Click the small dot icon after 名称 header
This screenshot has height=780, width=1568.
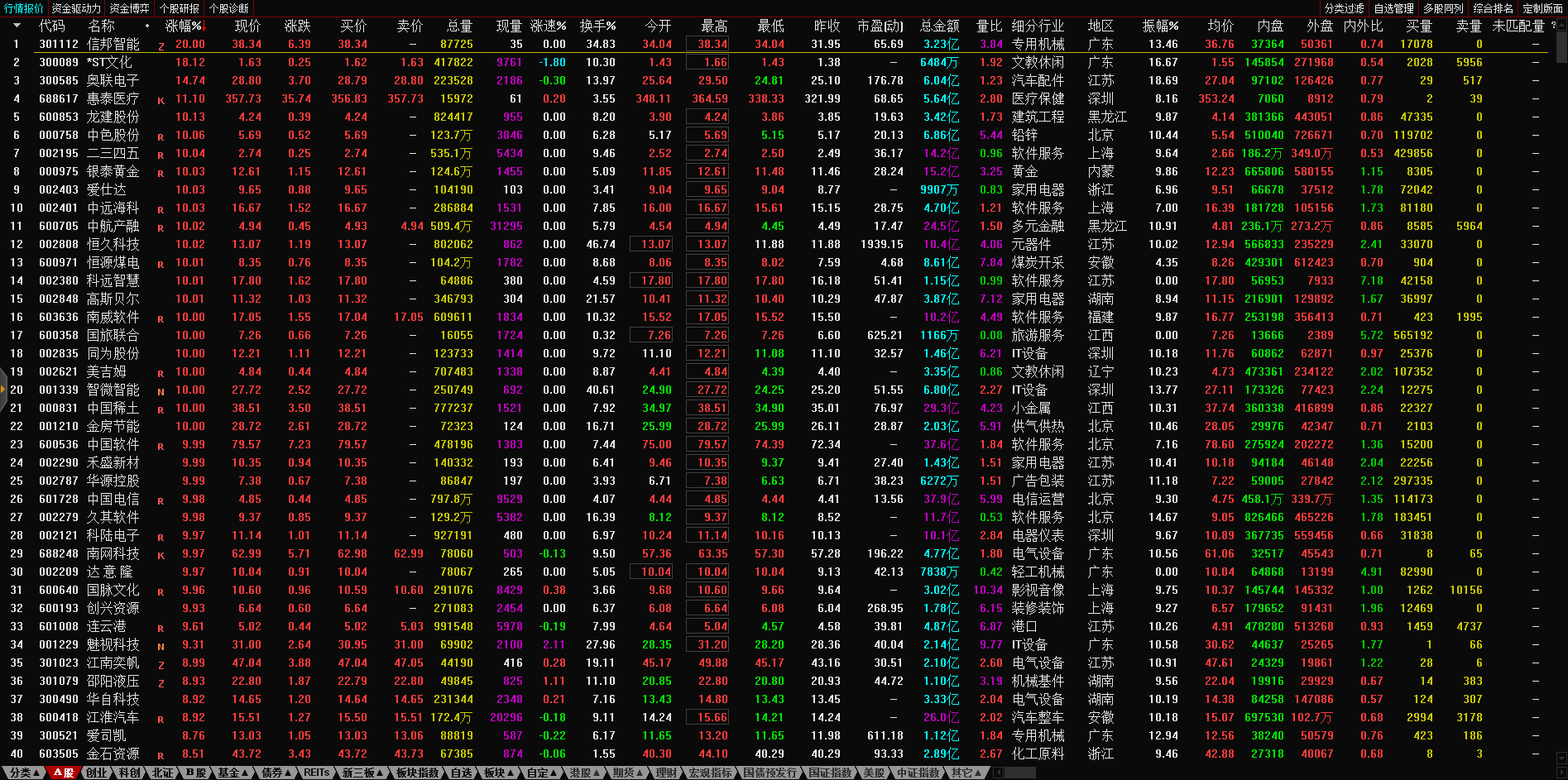click(x=147, y=26)
